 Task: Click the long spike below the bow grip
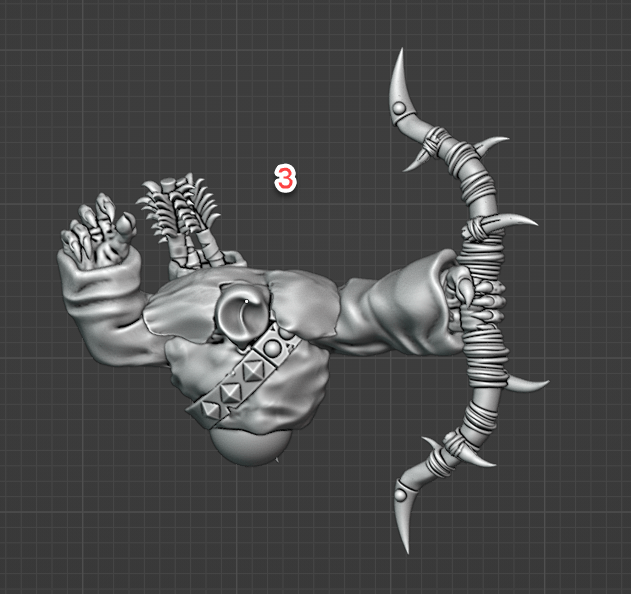525,385
